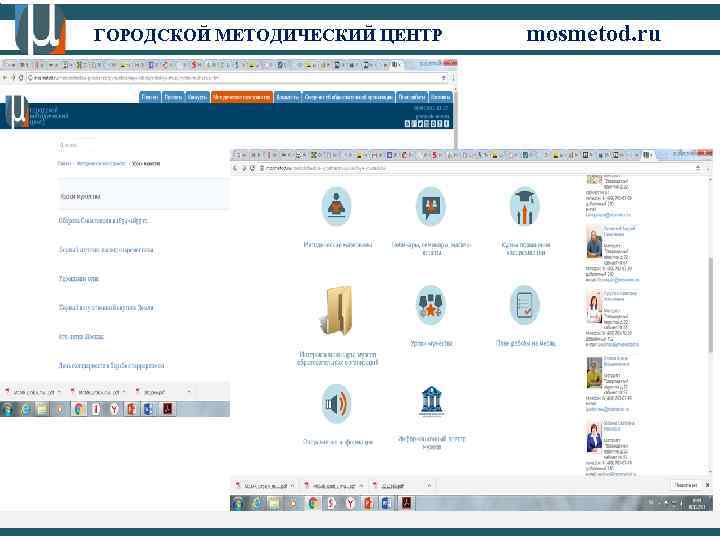
Task: Open second PDF download arrow in back window
Action: coord(124,392)
